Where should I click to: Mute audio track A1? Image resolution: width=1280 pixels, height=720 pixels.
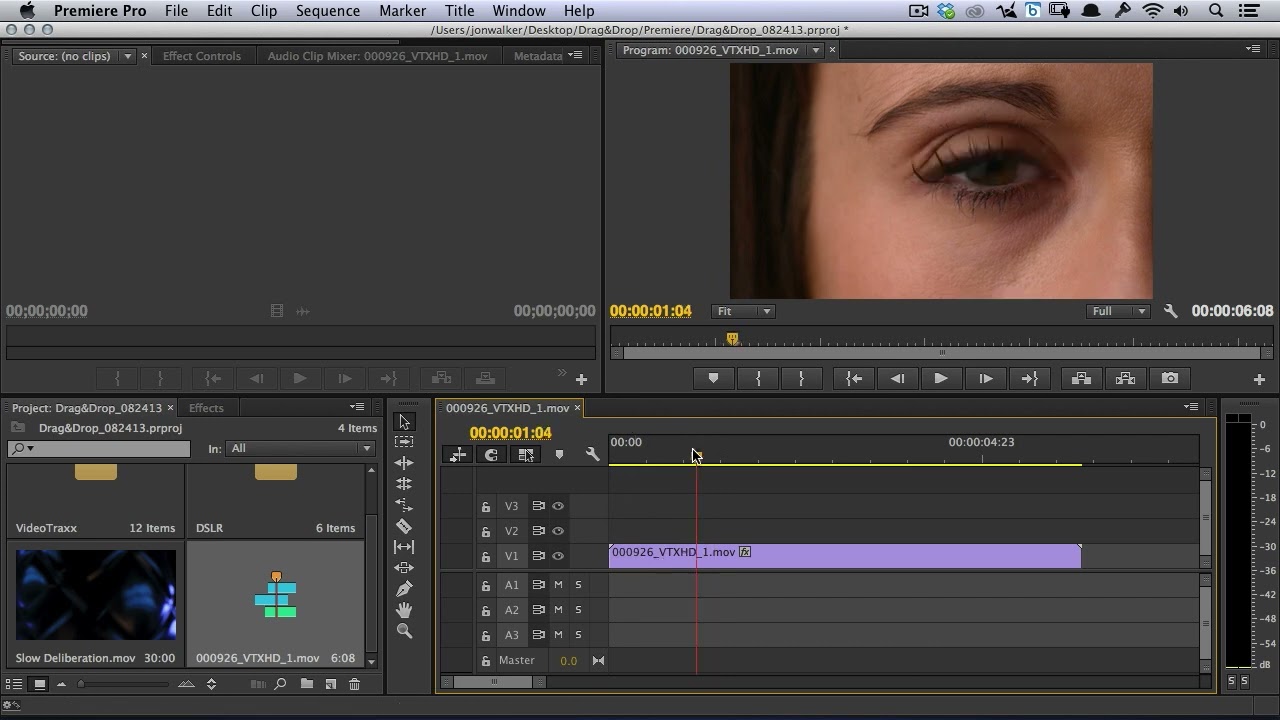(558, 585)
